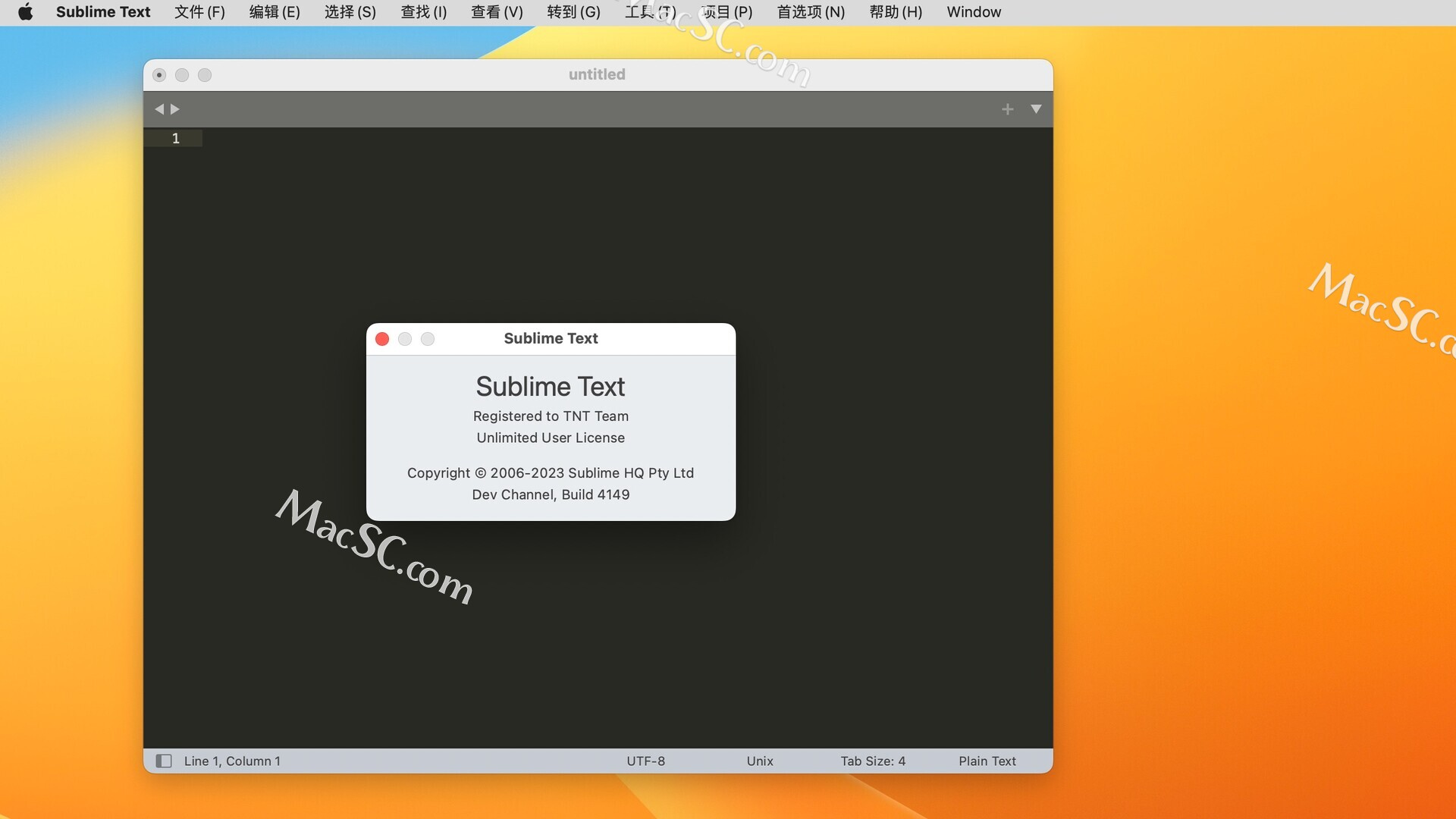Open the 转到 (G) menu
The width and height of the screenshot is (1456, 819).
coord(573,12)
